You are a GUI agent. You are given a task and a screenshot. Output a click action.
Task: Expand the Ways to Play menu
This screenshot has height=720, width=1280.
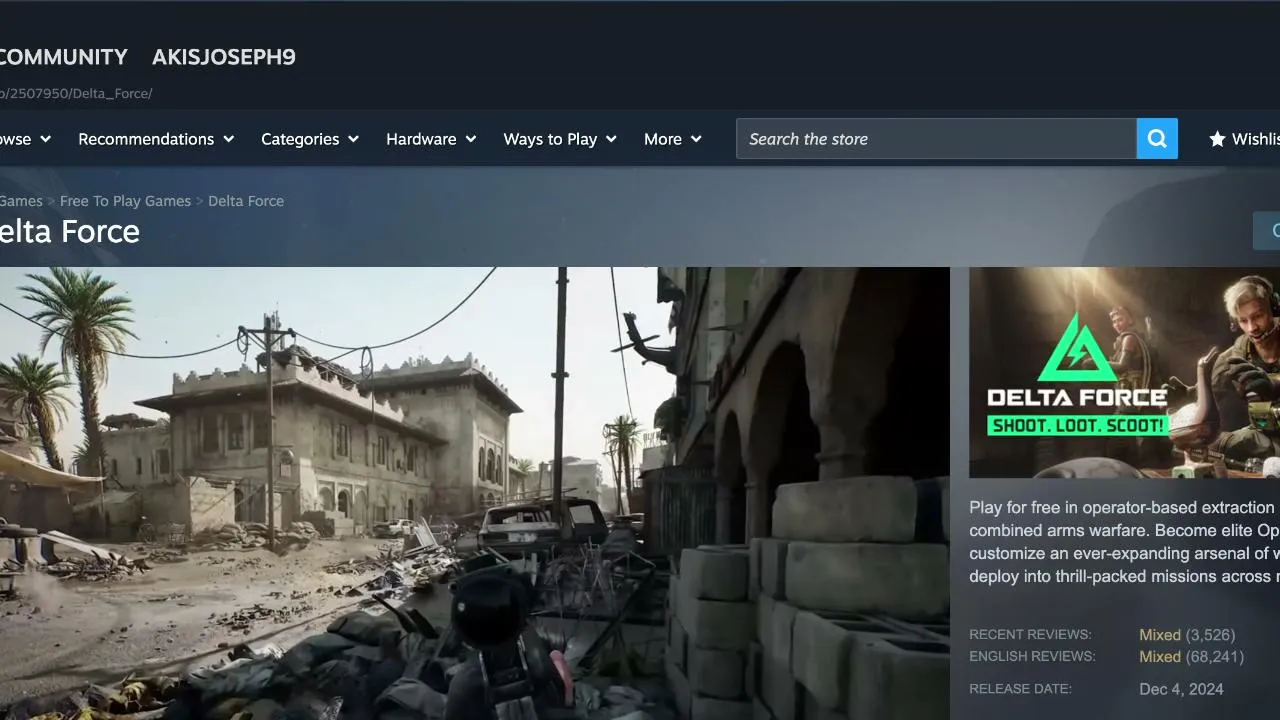[560, 139]
